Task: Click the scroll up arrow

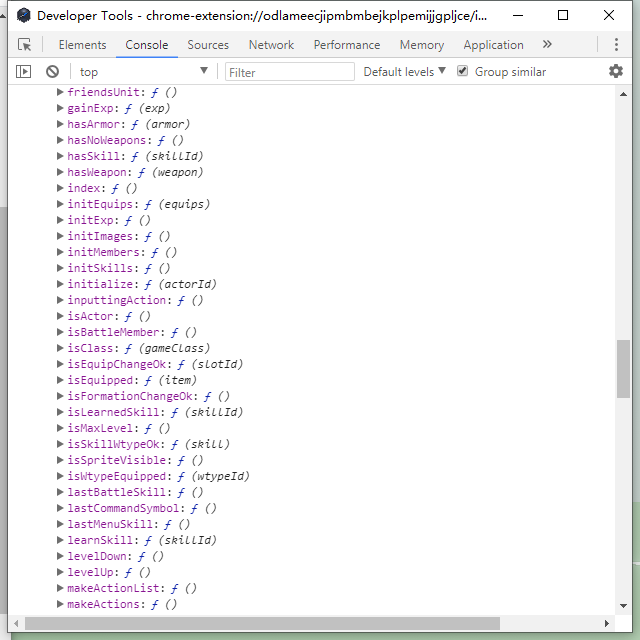Action: [623, 94]
